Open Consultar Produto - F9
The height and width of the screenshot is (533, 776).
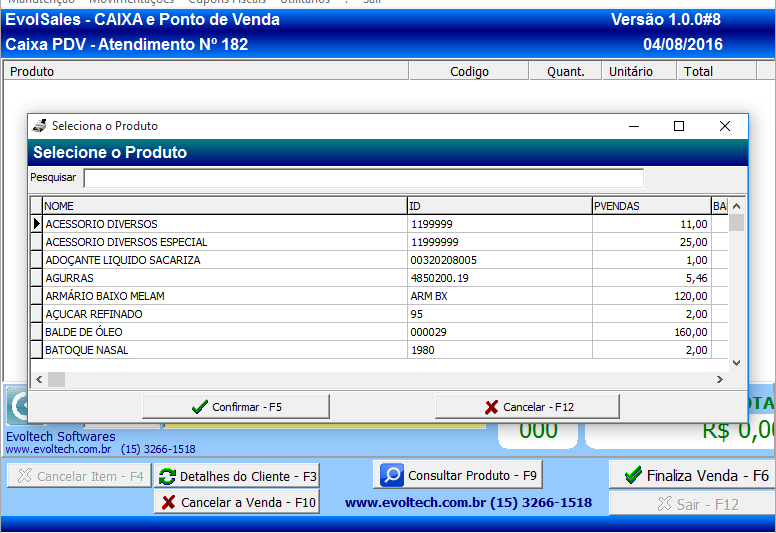[458, 475]
